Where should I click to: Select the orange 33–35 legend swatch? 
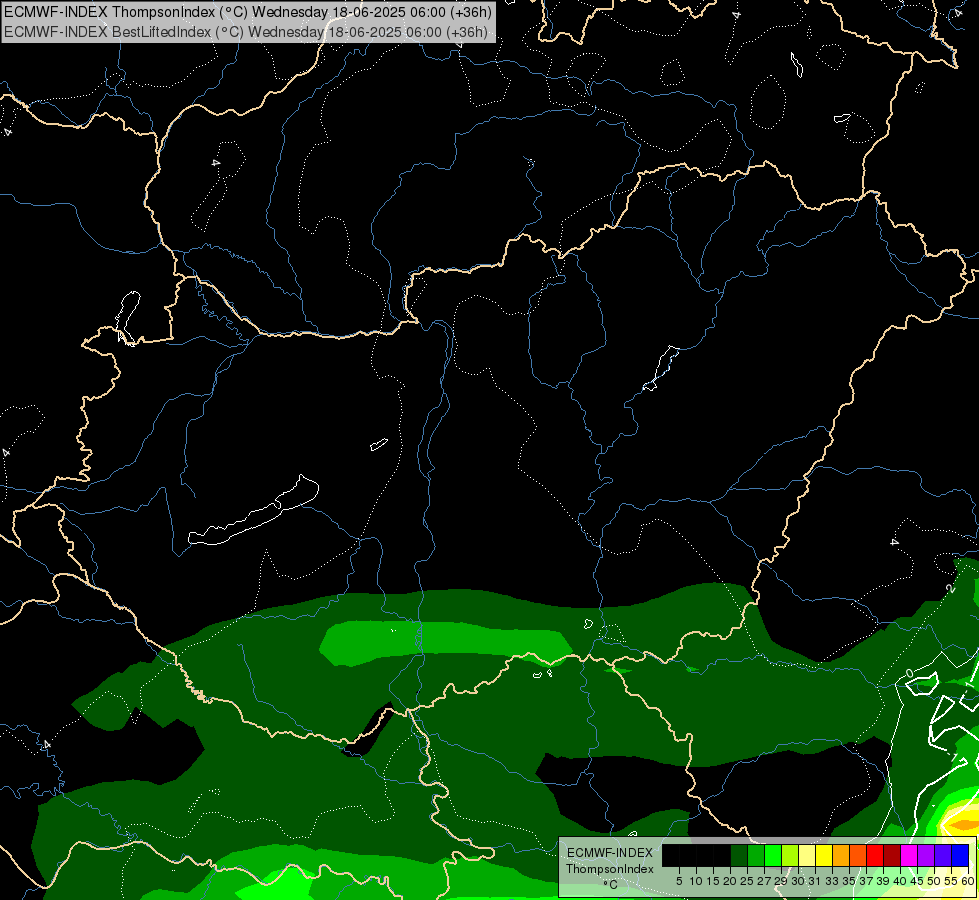pos(841,855)
